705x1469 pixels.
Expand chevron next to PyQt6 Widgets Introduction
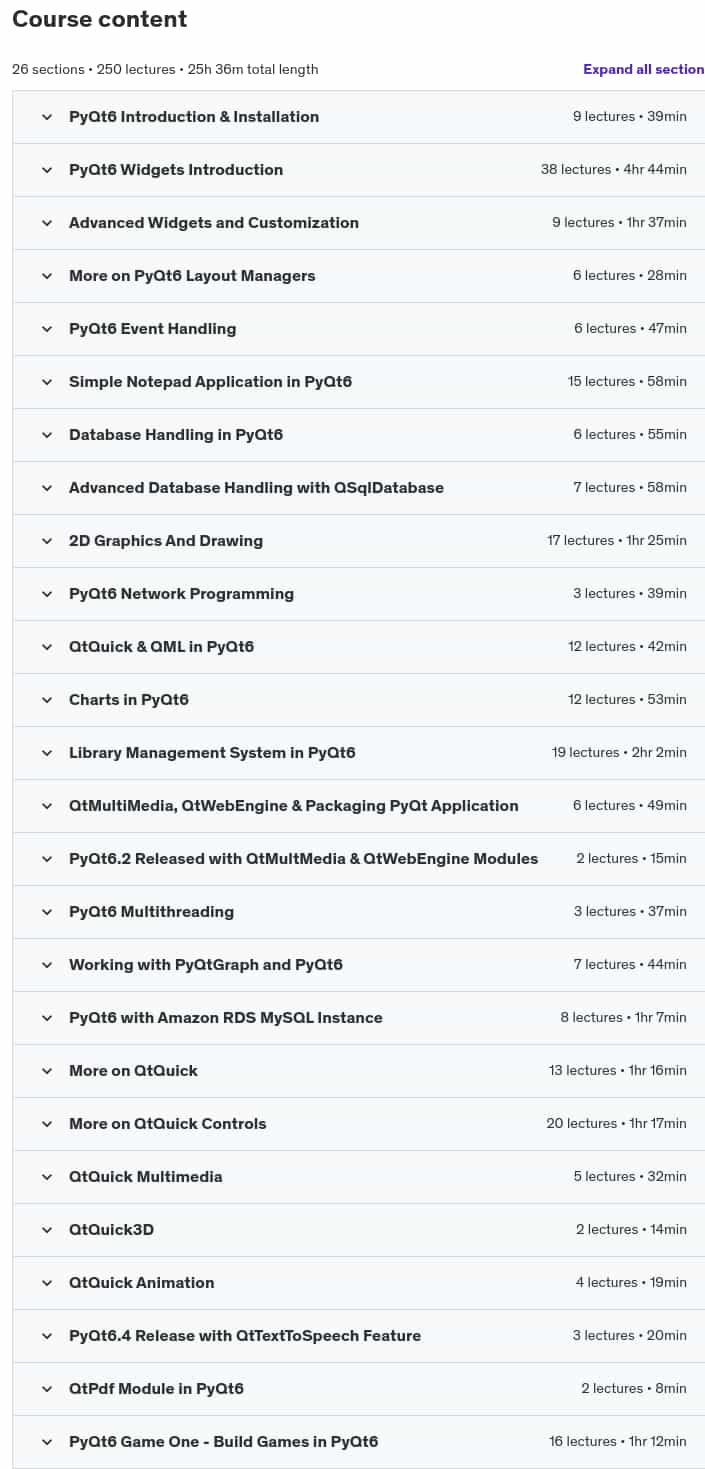pos(46,170)
